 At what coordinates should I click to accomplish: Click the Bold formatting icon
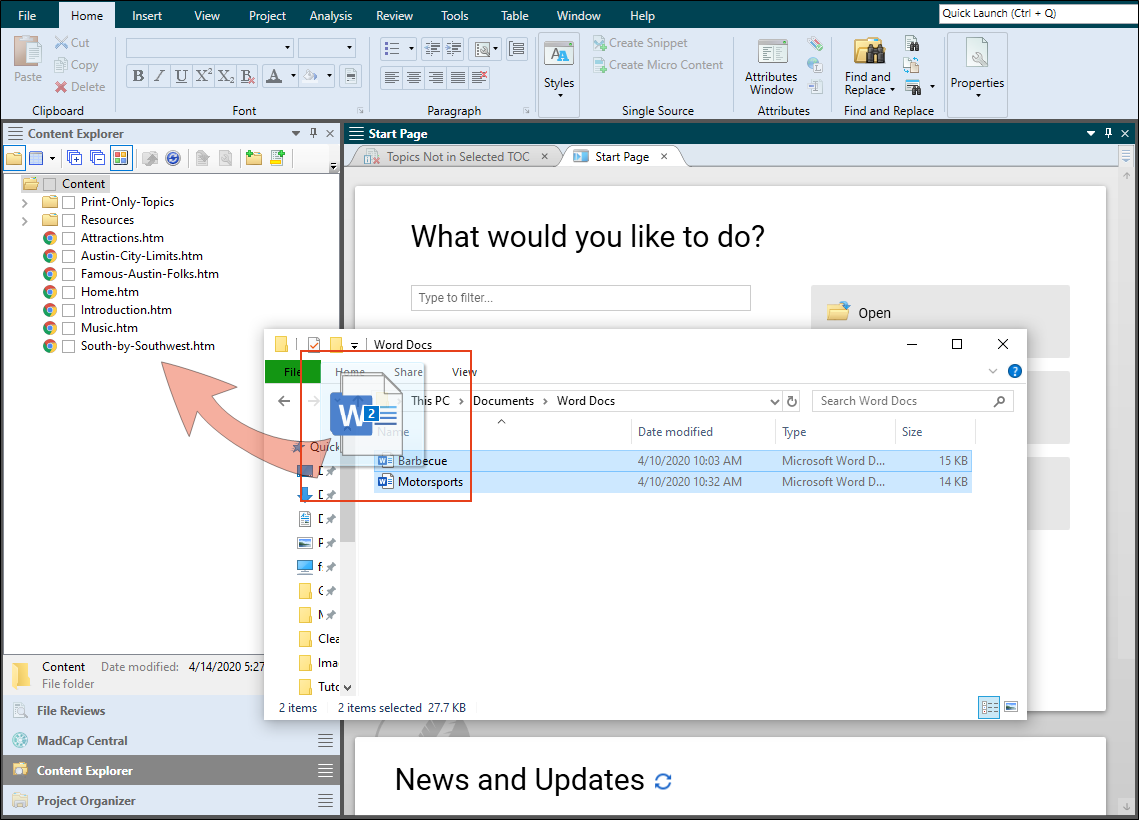point(138,76)
